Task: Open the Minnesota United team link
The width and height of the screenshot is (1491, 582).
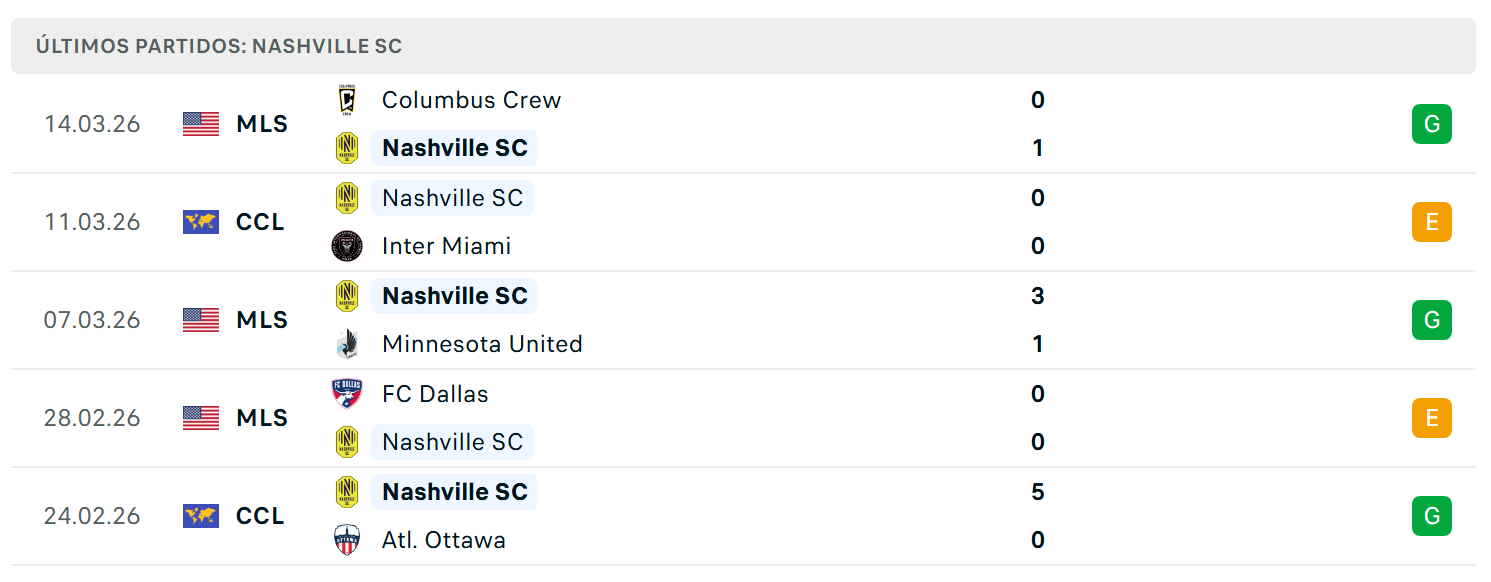Action: coord(482,344)
